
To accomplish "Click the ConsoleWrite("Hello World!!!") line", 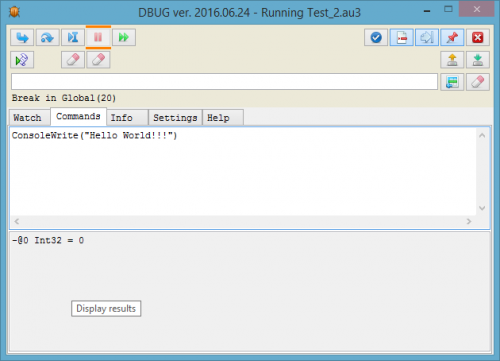I will click(x=95, y=136).
